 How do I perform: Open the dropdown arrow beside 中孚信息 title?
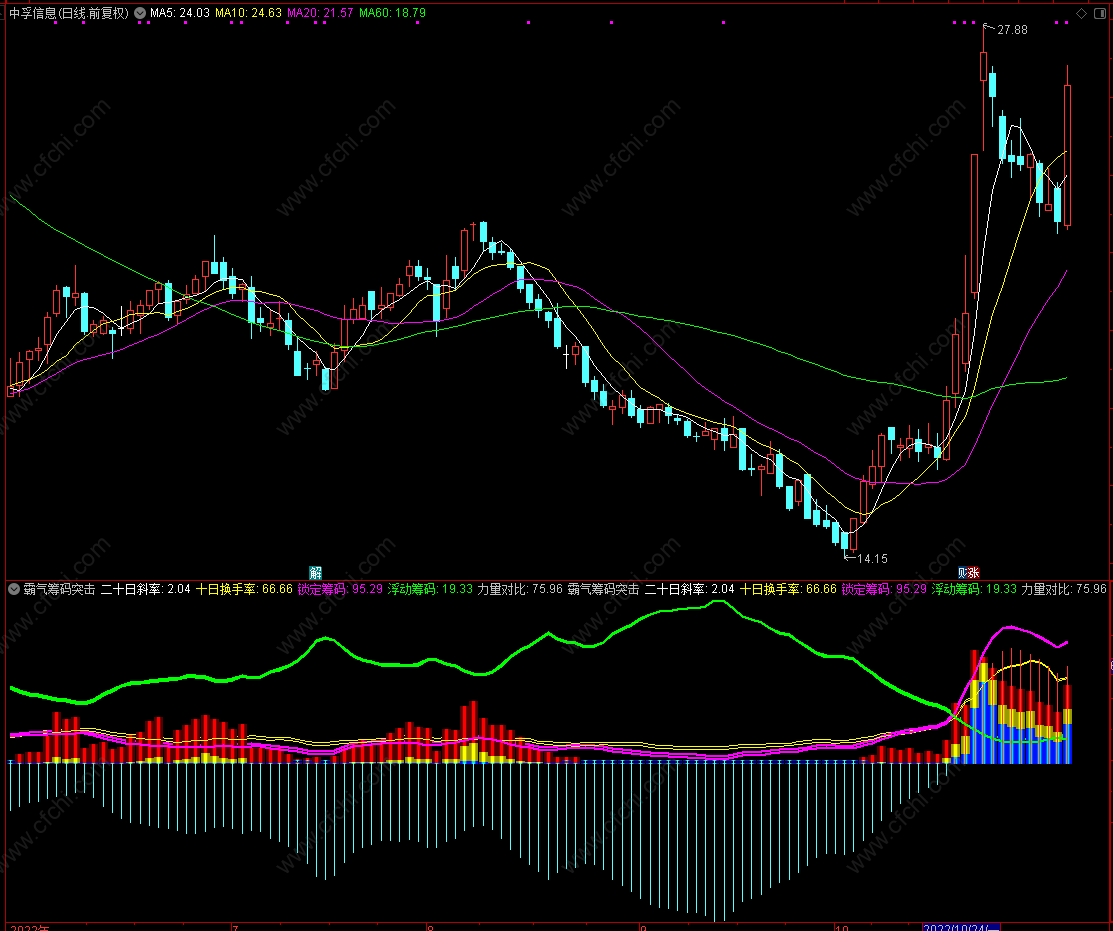tap(140, 13)
